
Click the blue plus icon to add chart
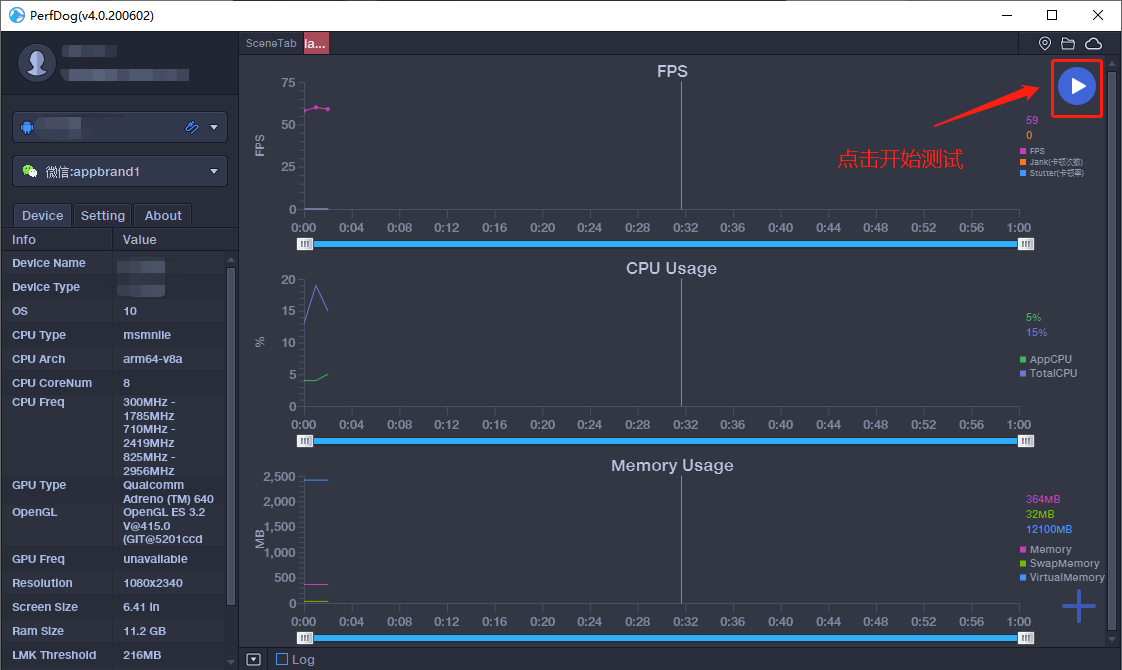1078,606
